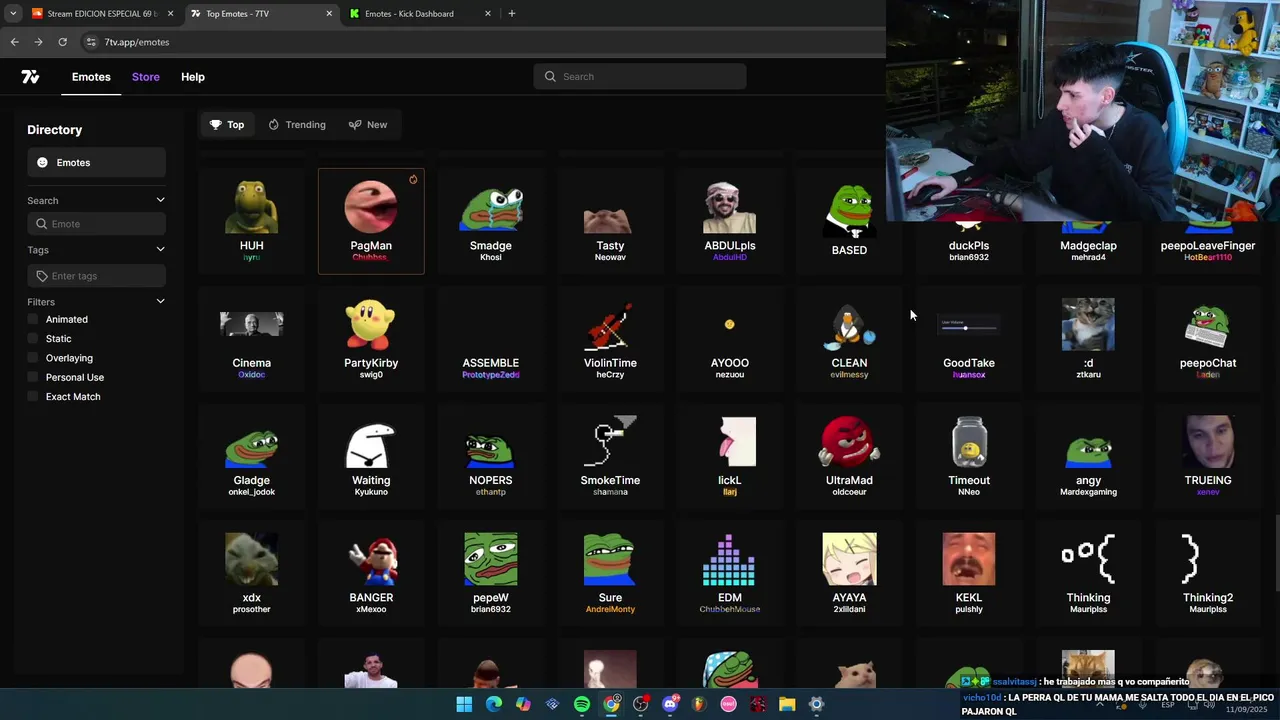Open the BANGER Mario emote

(371, 573)
